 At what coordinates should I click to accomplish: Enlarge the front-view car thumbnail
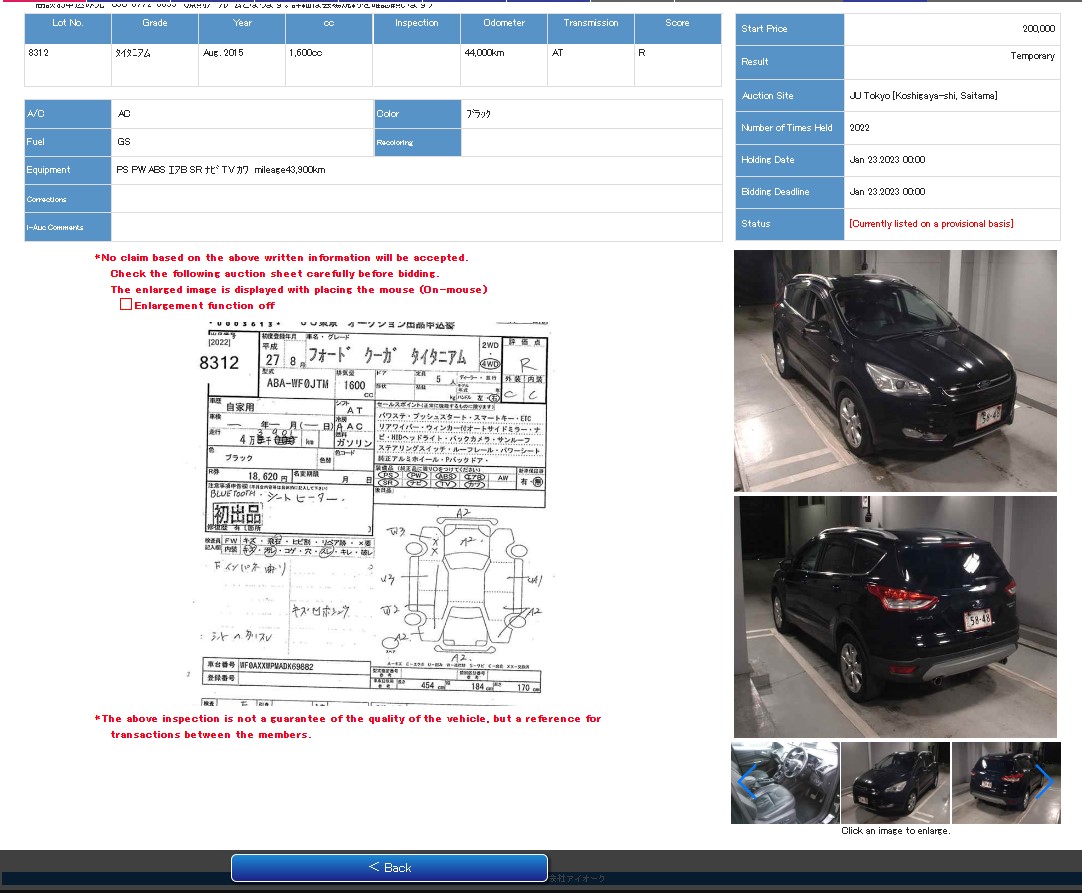click(895, 783)
